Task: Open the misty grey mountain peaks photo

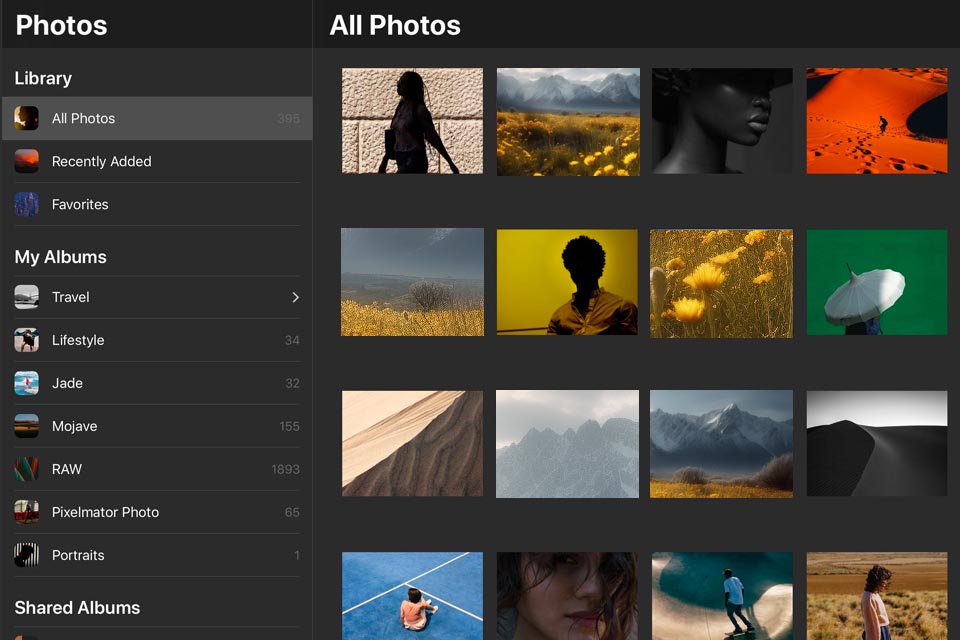Action: click(567, 444)
